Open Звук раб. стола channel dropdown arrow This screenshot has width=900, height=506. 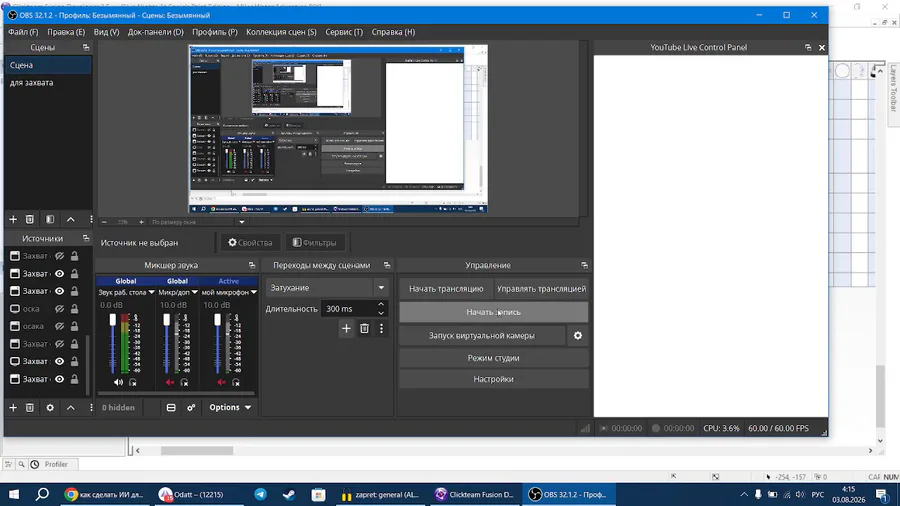[152, 292]
